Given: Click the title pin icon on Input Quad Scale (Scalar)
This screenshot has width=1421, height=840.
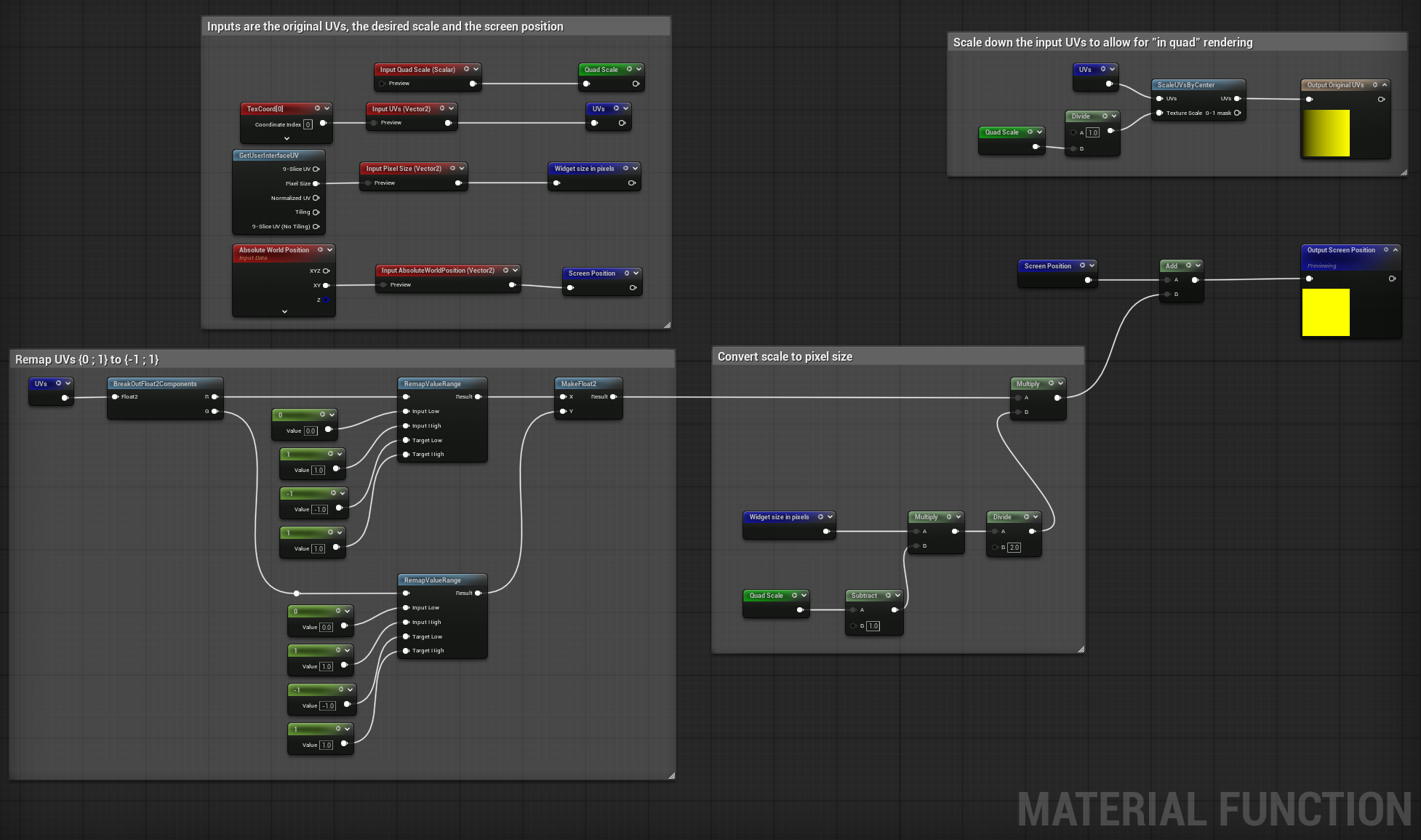Looking at the screenshot, I should pyautogui.click(x=466, y=69).
